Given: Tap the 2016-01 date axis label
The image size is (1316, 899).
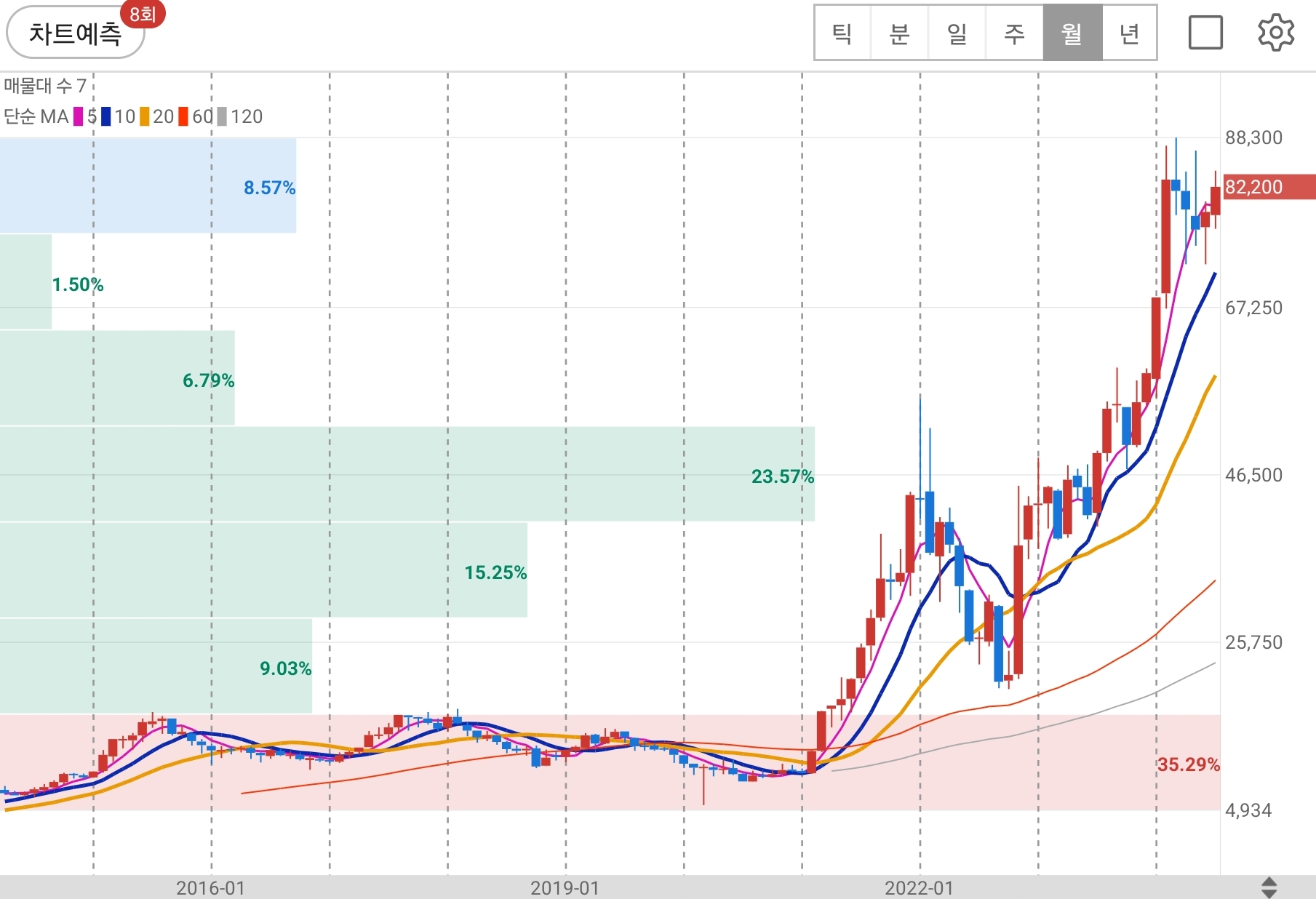Looking at the screenshot, I should (x=211, y=888).
